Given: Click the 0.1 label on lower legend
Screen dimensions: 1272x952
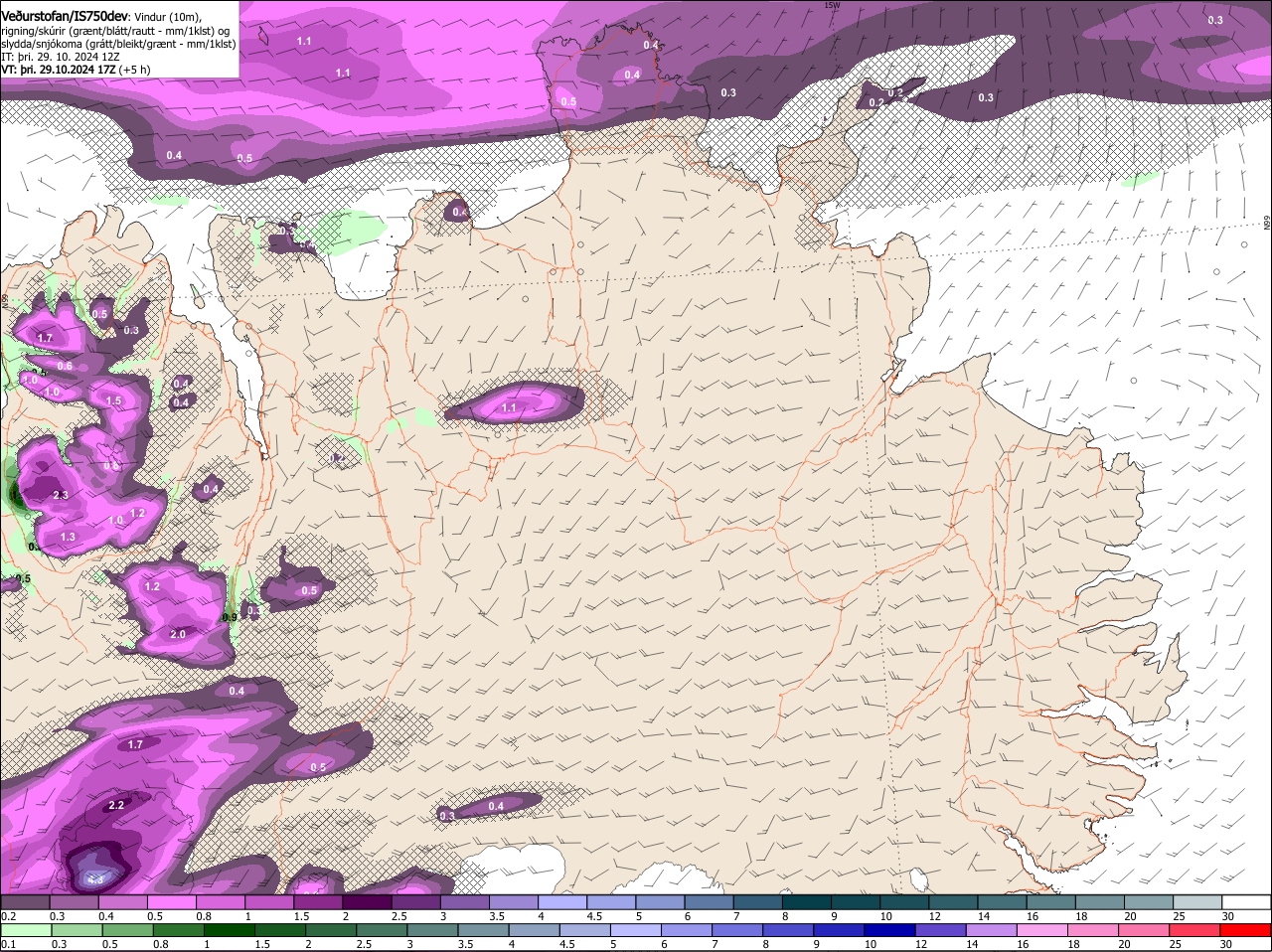Looking at the screenshot, I should click(8, 944).
